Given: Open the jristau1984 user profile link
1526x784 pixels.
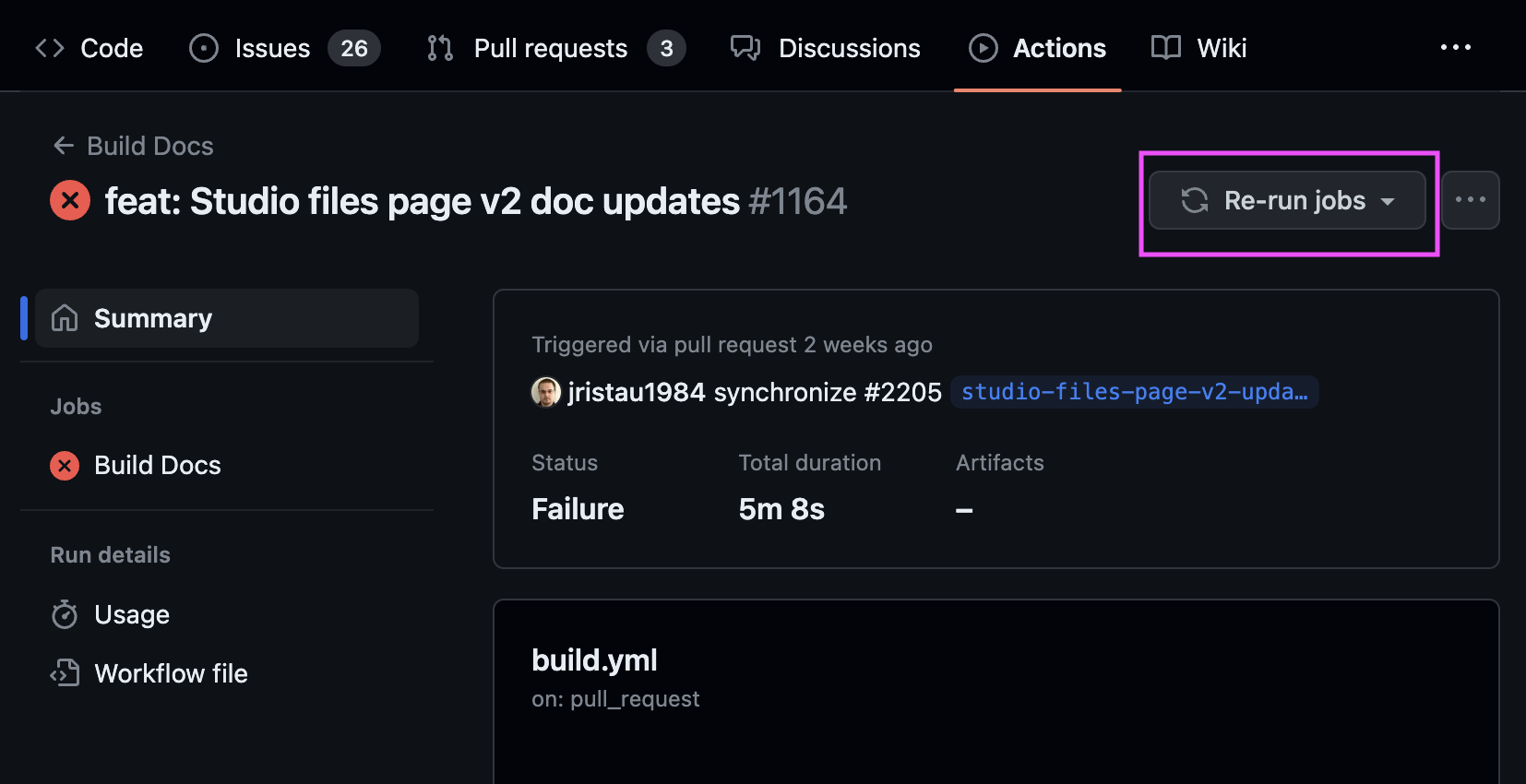Looking at the screenshot, I should [637, 392].
